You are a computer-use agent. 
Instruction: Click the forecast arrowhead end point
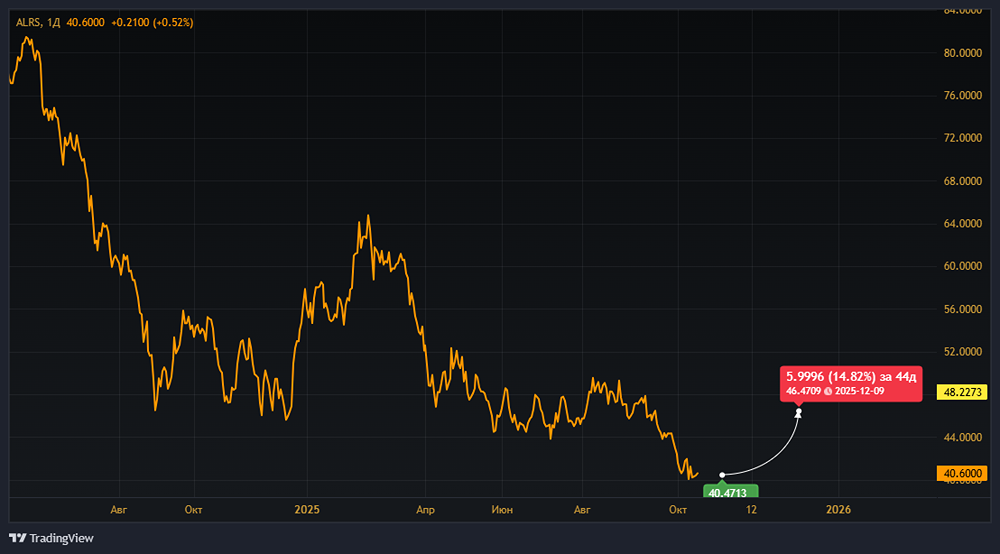click(798, 412)
